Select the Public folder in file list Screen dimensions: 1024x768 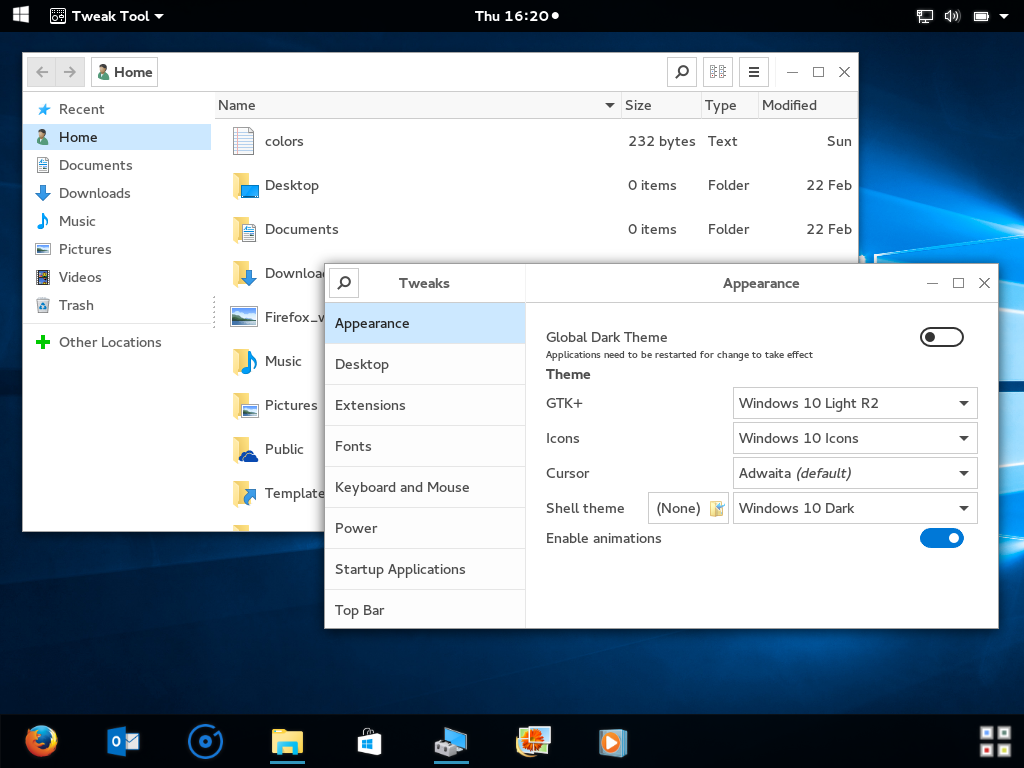pyautogui.click(x=268, y=449)
